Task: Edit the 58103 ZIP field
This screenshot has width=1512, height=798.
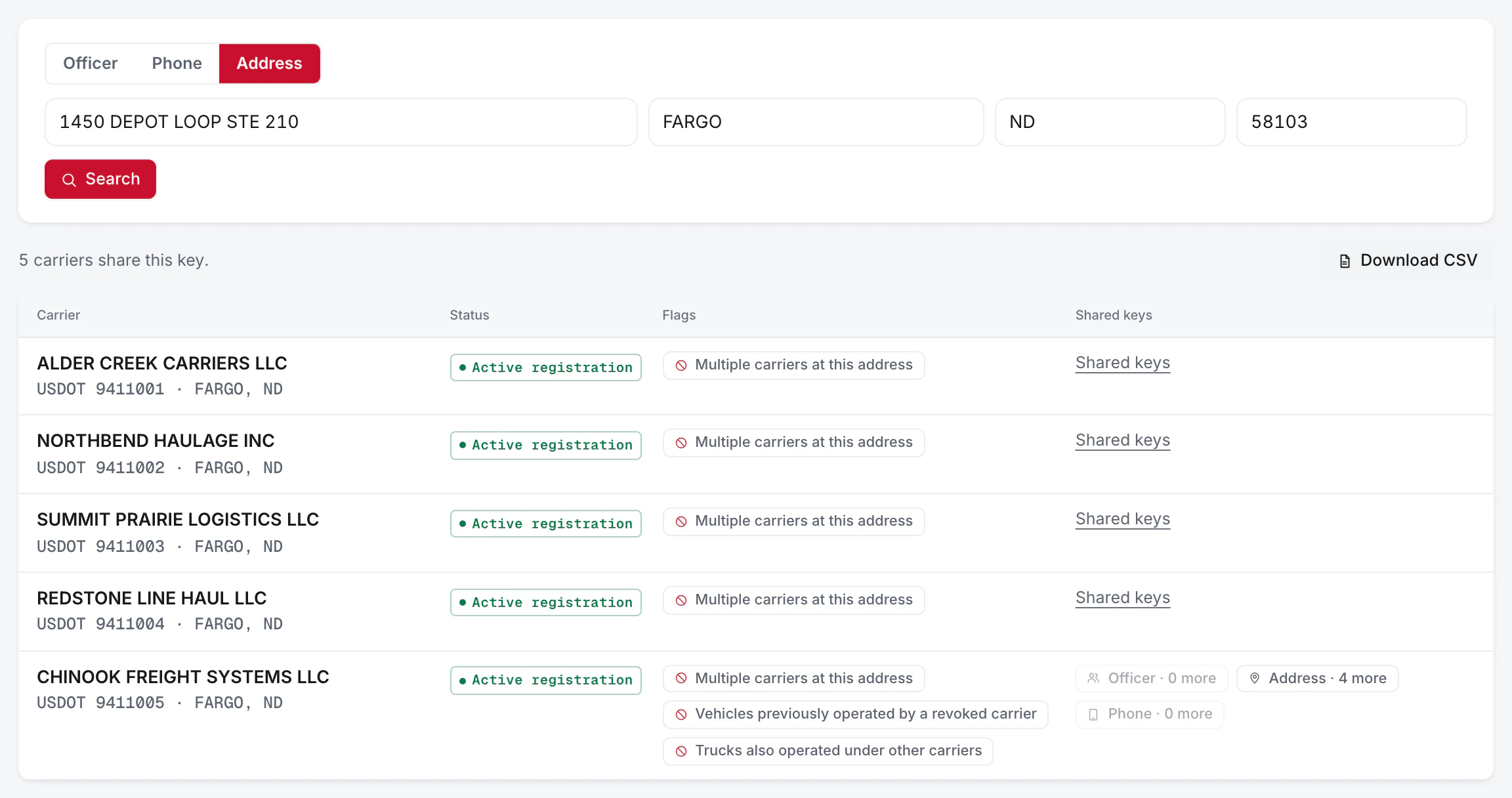Action: (1351, 122)
